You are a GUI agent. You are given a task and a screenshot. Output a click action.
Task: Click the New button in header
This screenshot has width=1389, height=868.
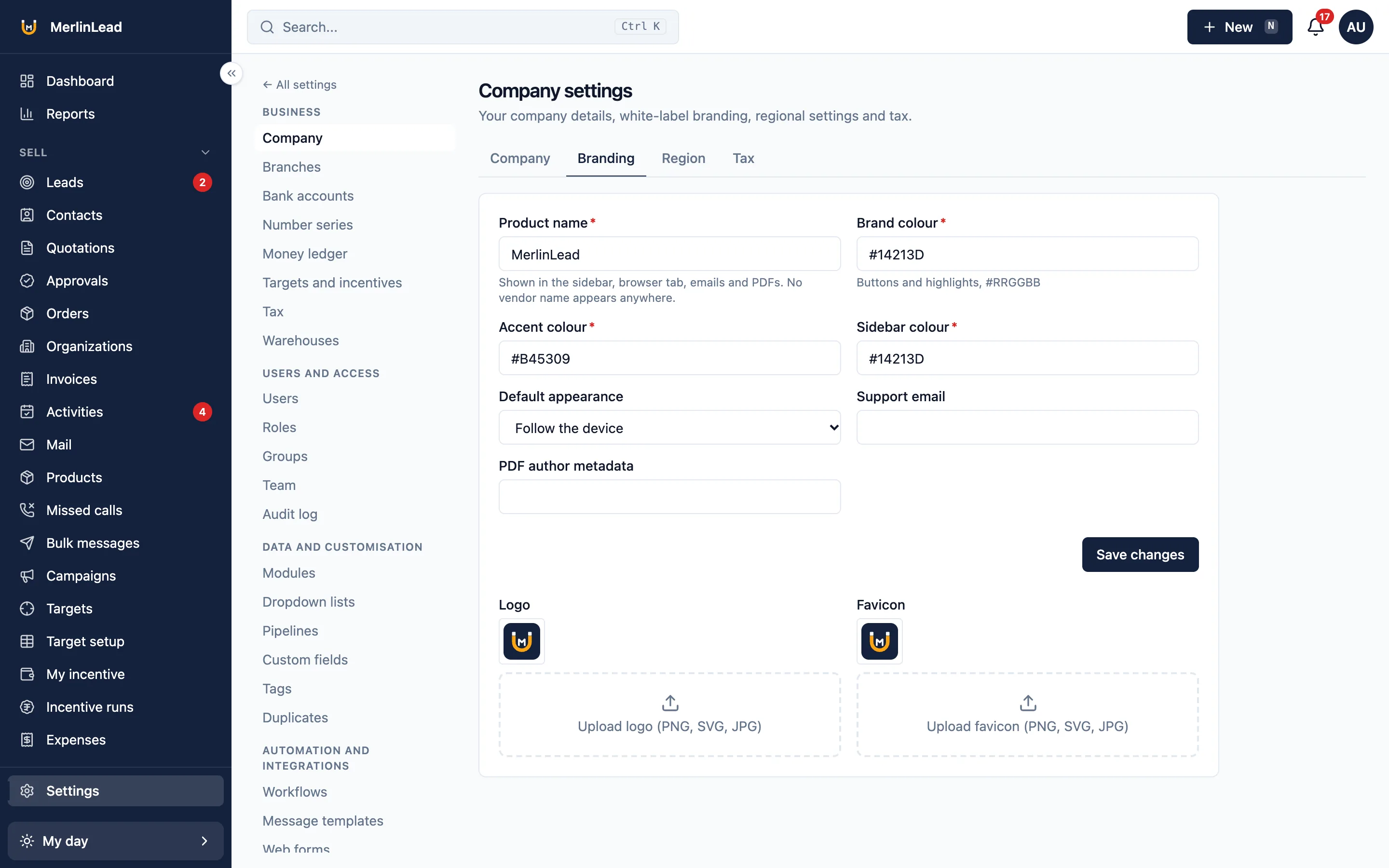pos(1239,27)
